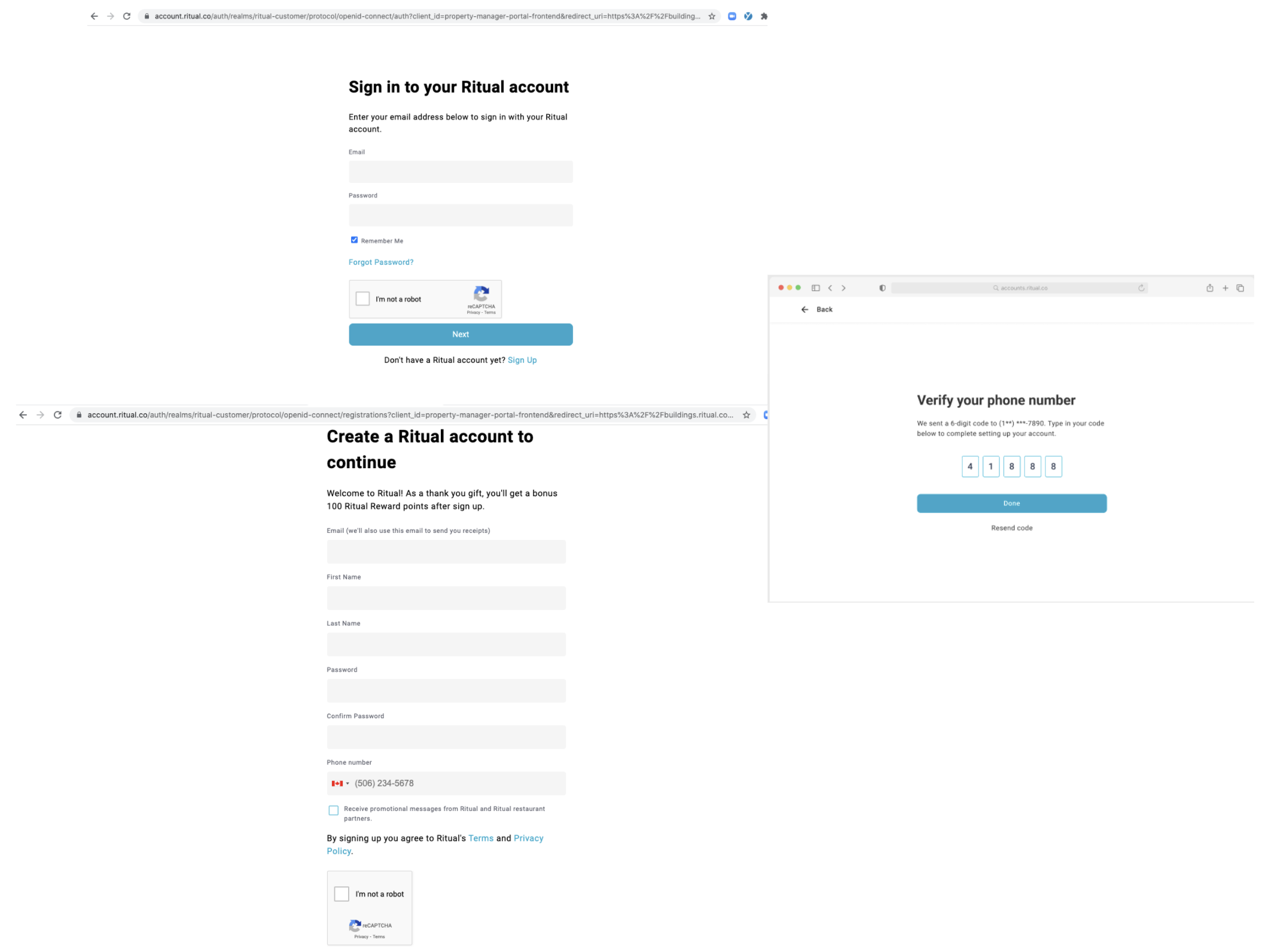Click the Confirm Password field
Image resolution: width=1262 pixels, height=952 pixels.
(x=446, y=737)
